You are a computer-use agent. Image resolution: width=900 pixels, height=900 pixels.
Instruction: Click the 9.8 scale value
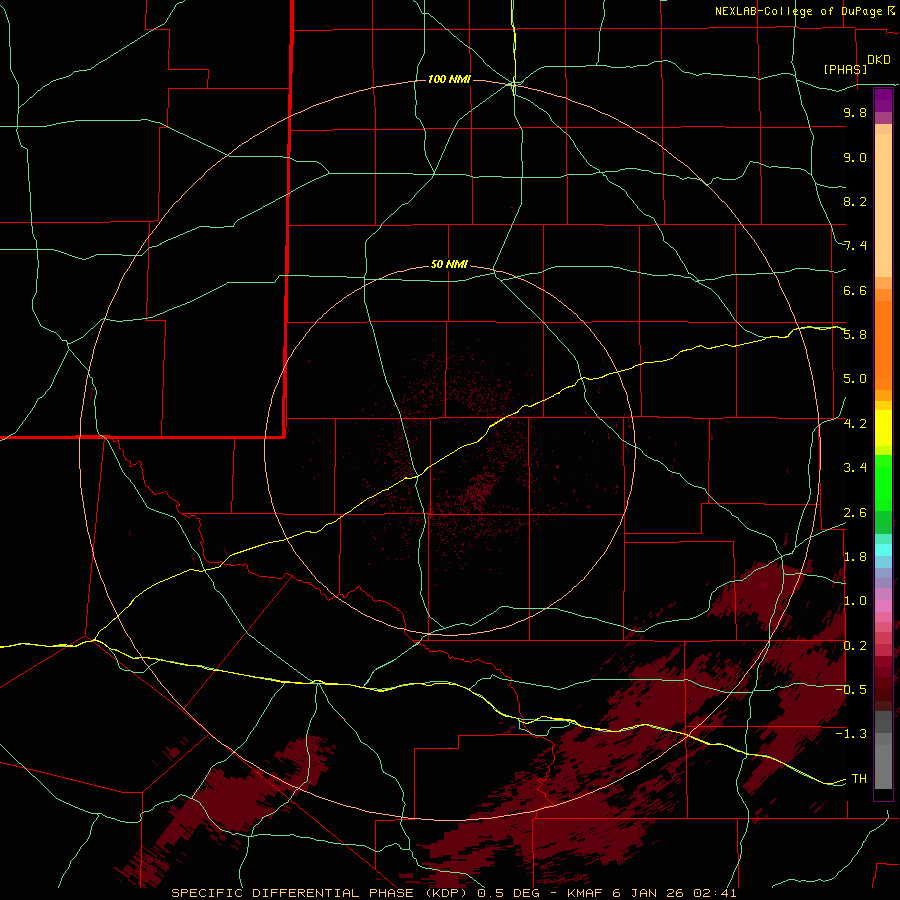click(855, 112)
